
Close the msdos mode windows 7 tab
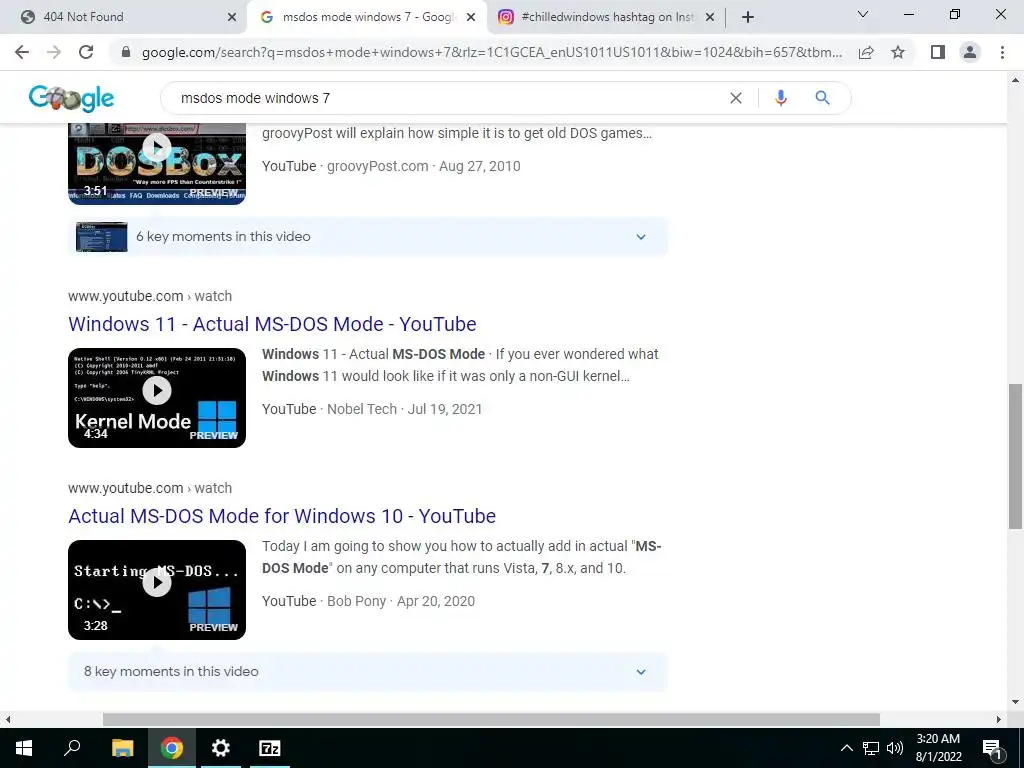click(x=471, y=17)
